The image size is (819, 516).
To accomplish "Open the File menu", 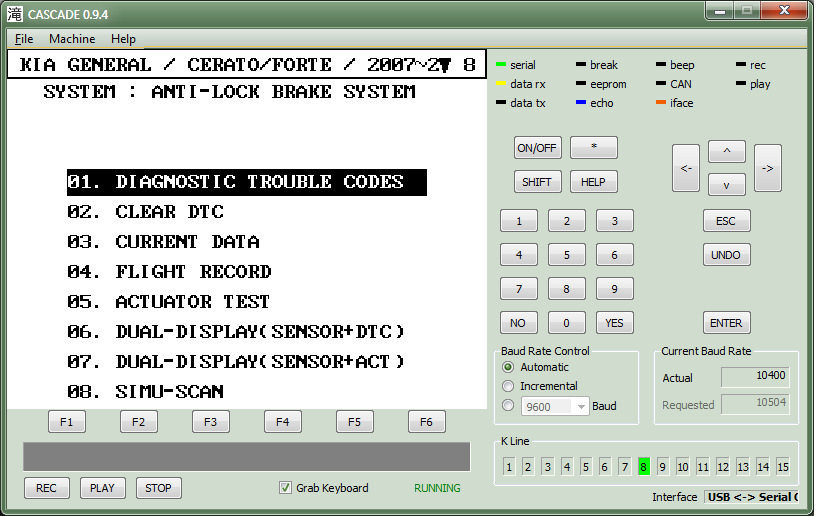I will (x=24, y=39).
